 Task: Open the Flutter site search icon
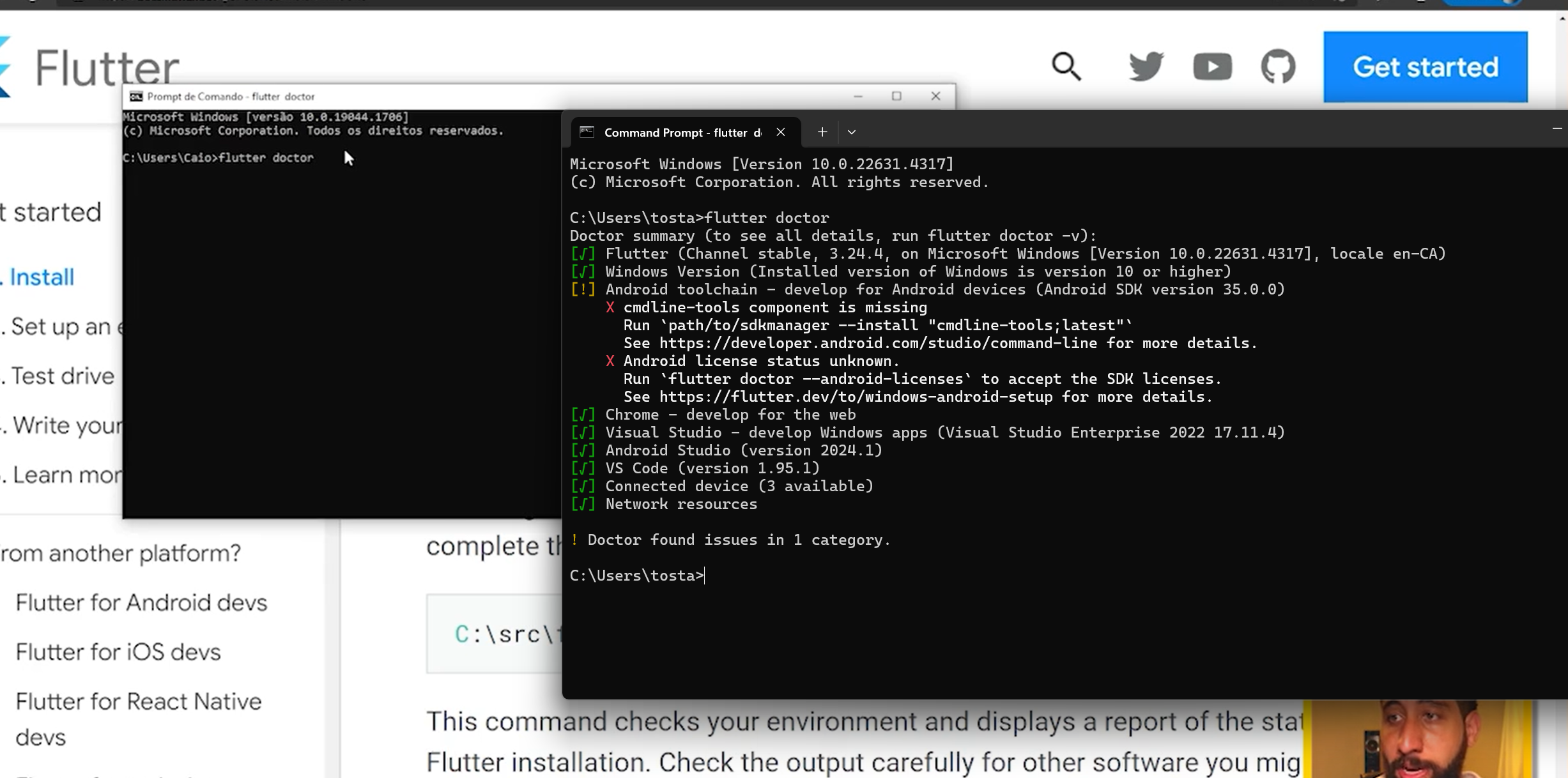1066,66
